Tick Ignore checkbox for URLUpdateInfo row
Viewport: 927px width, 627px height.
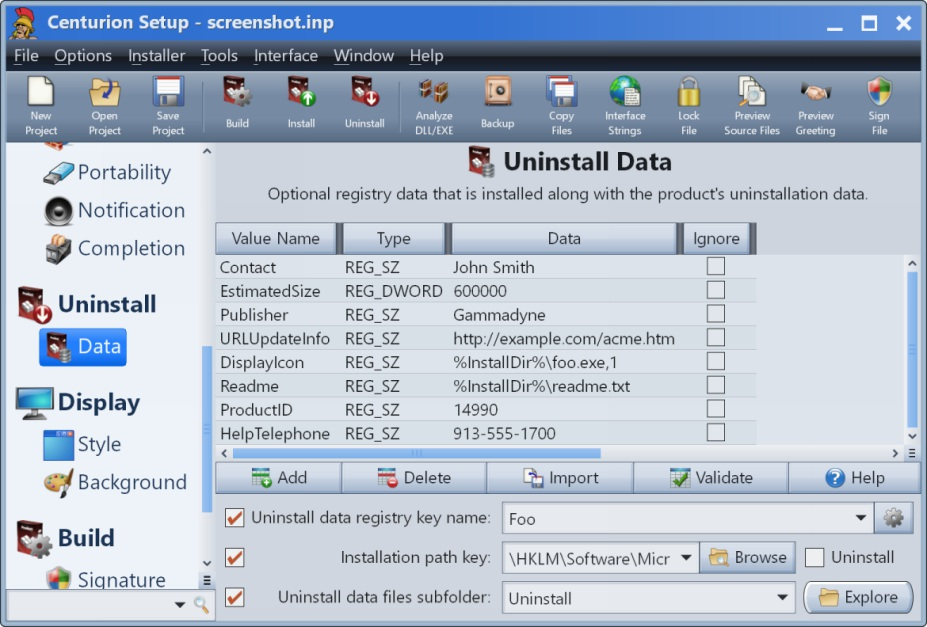click(x=716, y=337)
